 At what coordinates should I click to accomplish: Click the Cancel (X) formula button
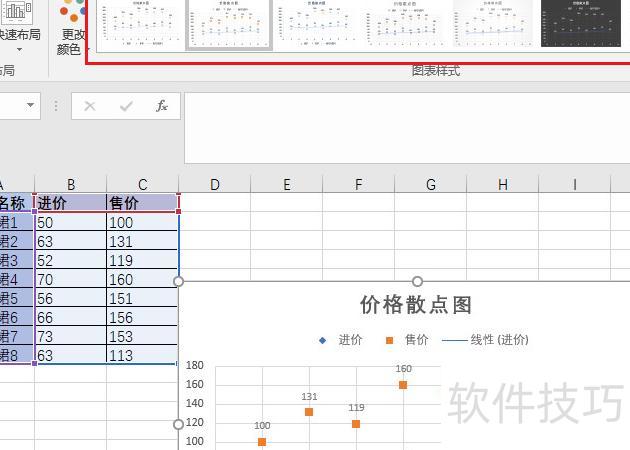[90, 106]
